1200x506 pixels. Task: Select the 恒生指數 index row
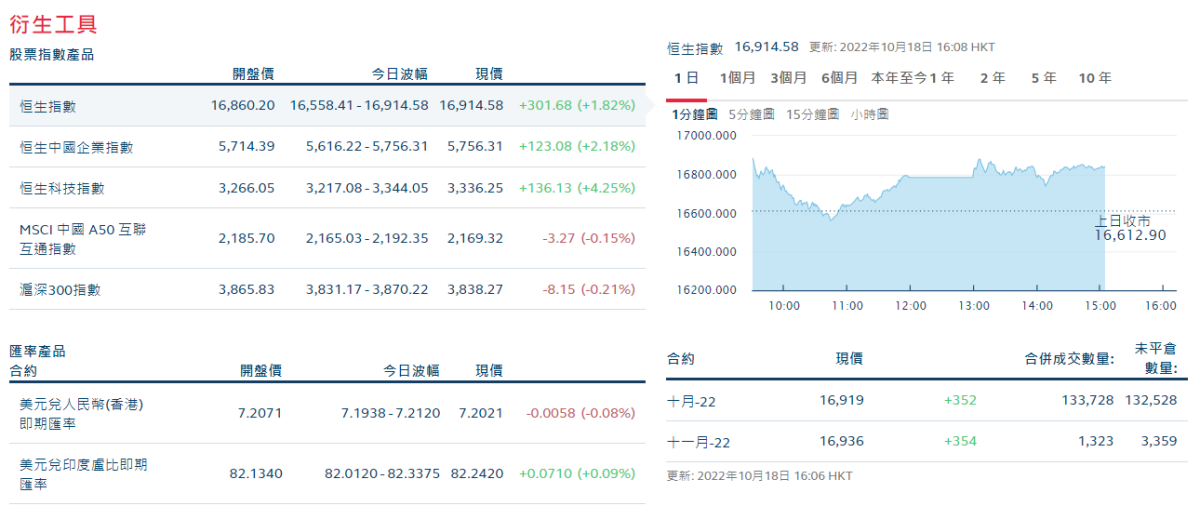tap(49, 105)
